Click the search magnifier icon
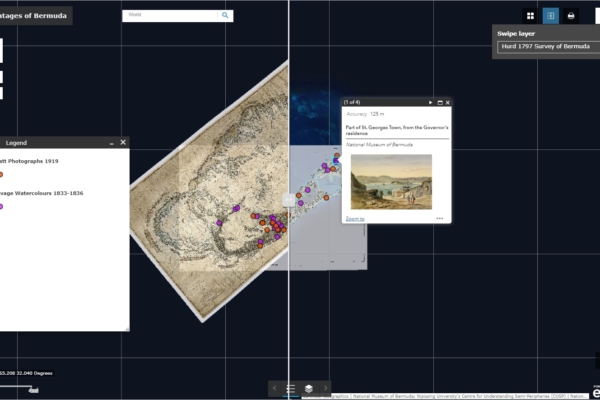The height and width of the screenshot is (400, 600). [226, 15]
